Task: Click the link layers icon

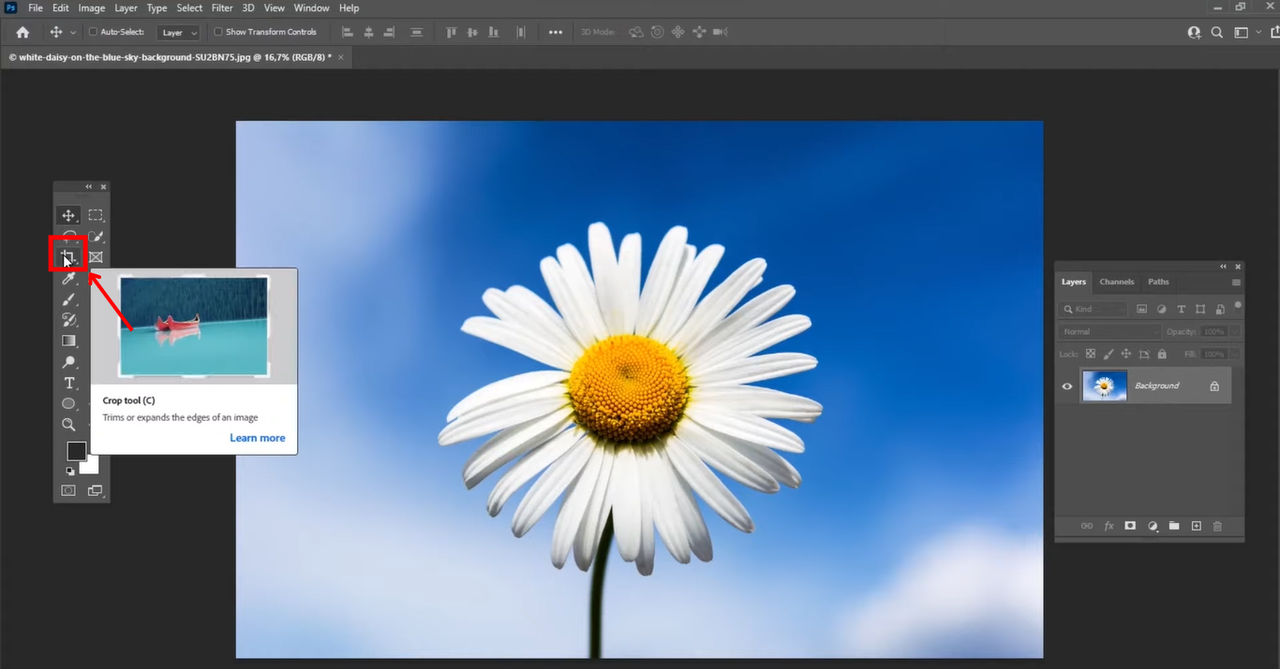Action: (x=1087, y=526)
